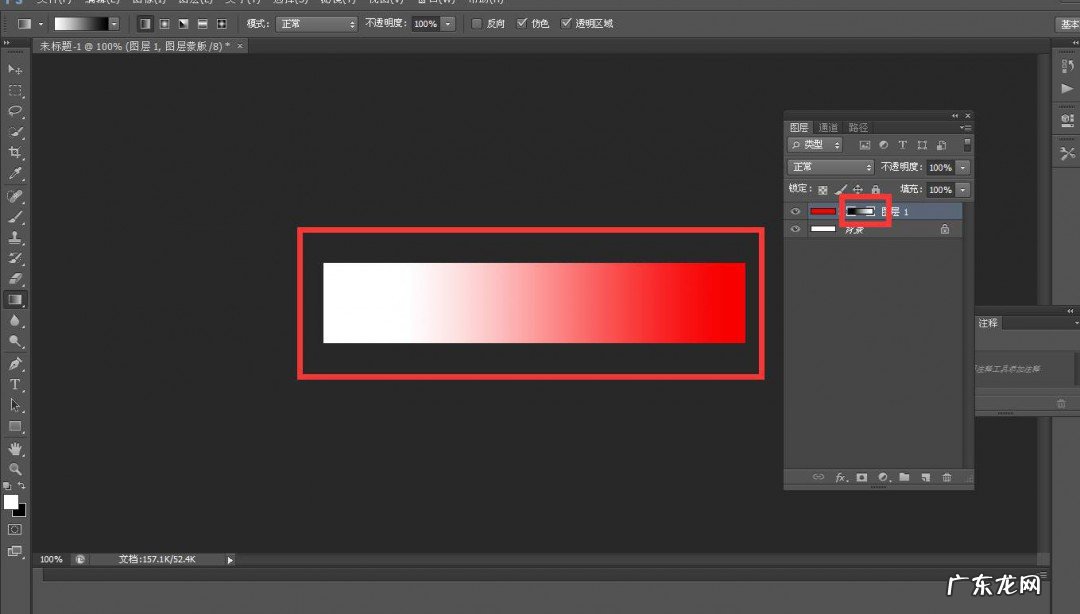
Task: Select the Crop tool
Action: point(15,153)
